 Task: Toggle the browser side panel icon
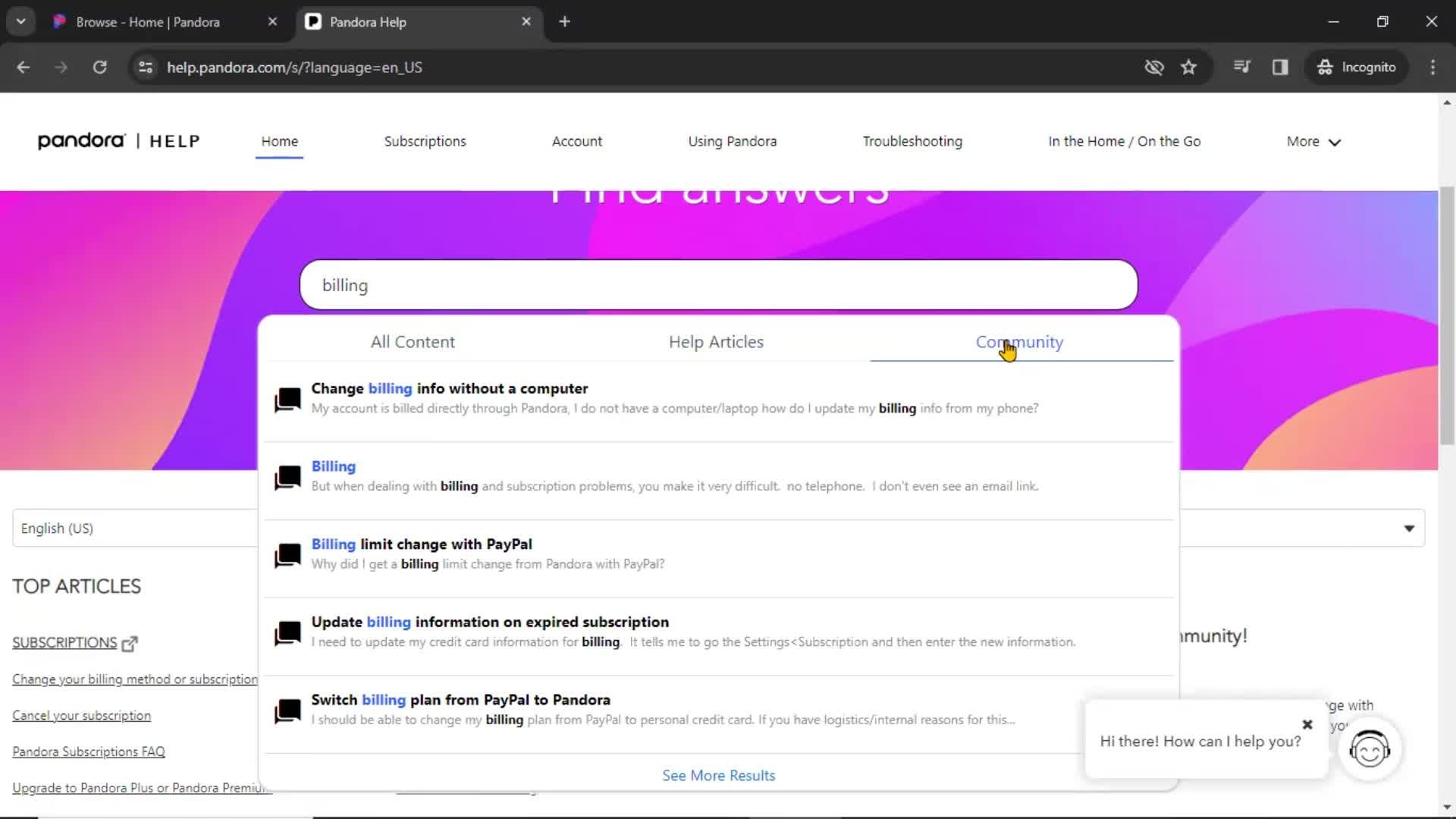point(1280,67)
